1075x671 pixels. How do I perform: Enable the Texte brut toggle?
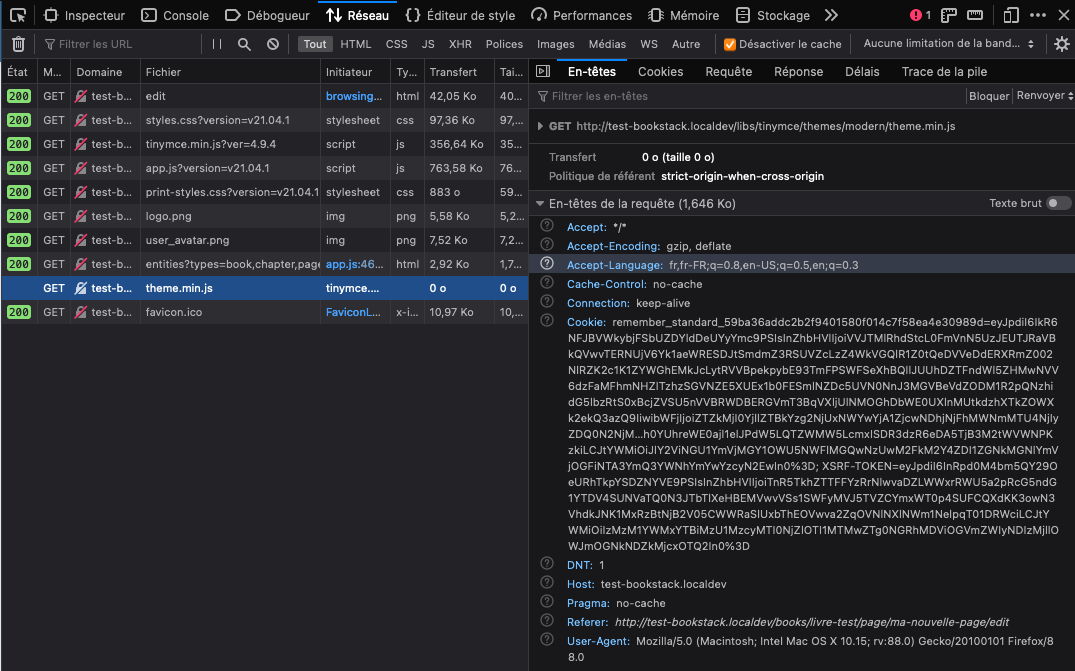pos(1056,202)
